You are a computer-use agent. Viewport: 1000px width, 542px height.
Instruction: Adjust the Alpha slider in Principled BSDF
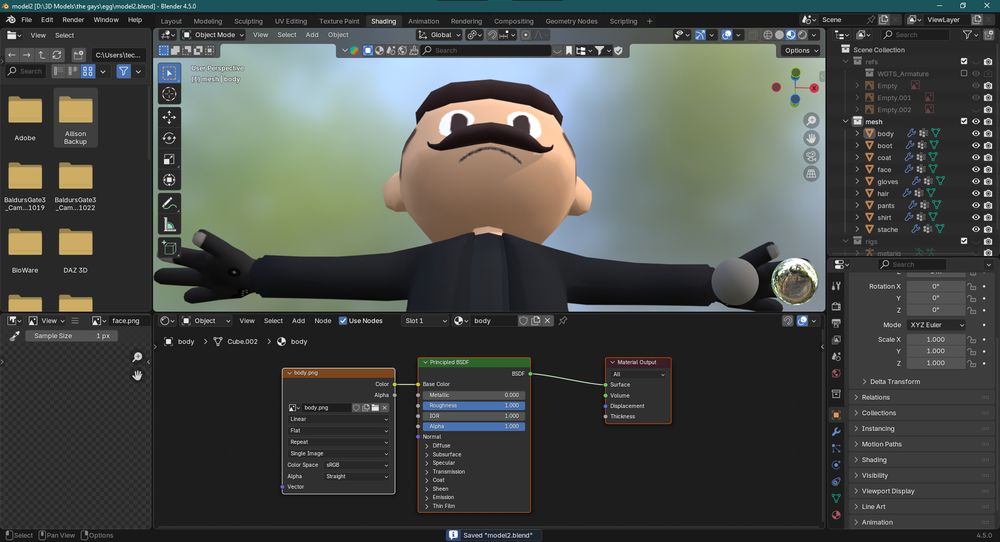click(474, 426)
